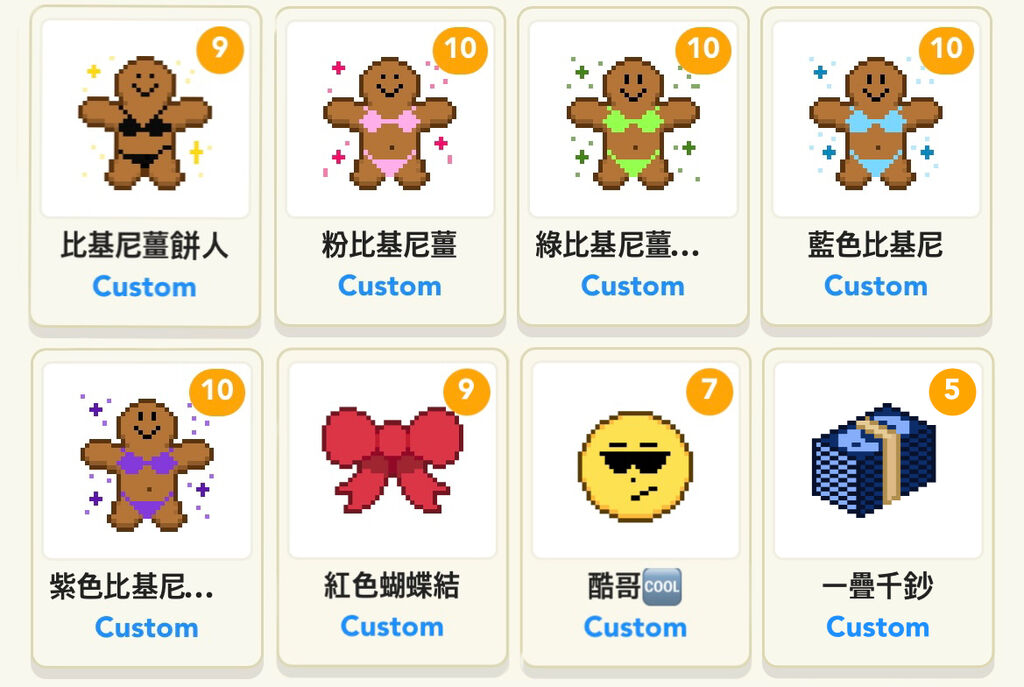Viewport: 1024px width, 687px height.
Task: Click the 綠比基尼薑... title text
Action: 617,246
